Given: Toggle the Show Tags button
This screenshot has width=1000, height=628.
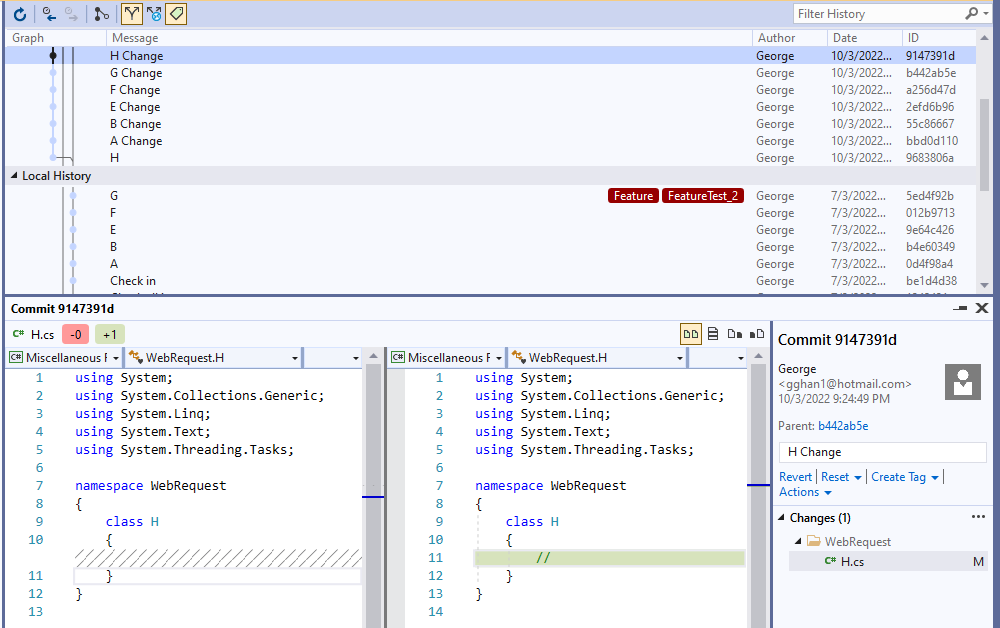Looking at the screenshot, I should click(176, 14).
